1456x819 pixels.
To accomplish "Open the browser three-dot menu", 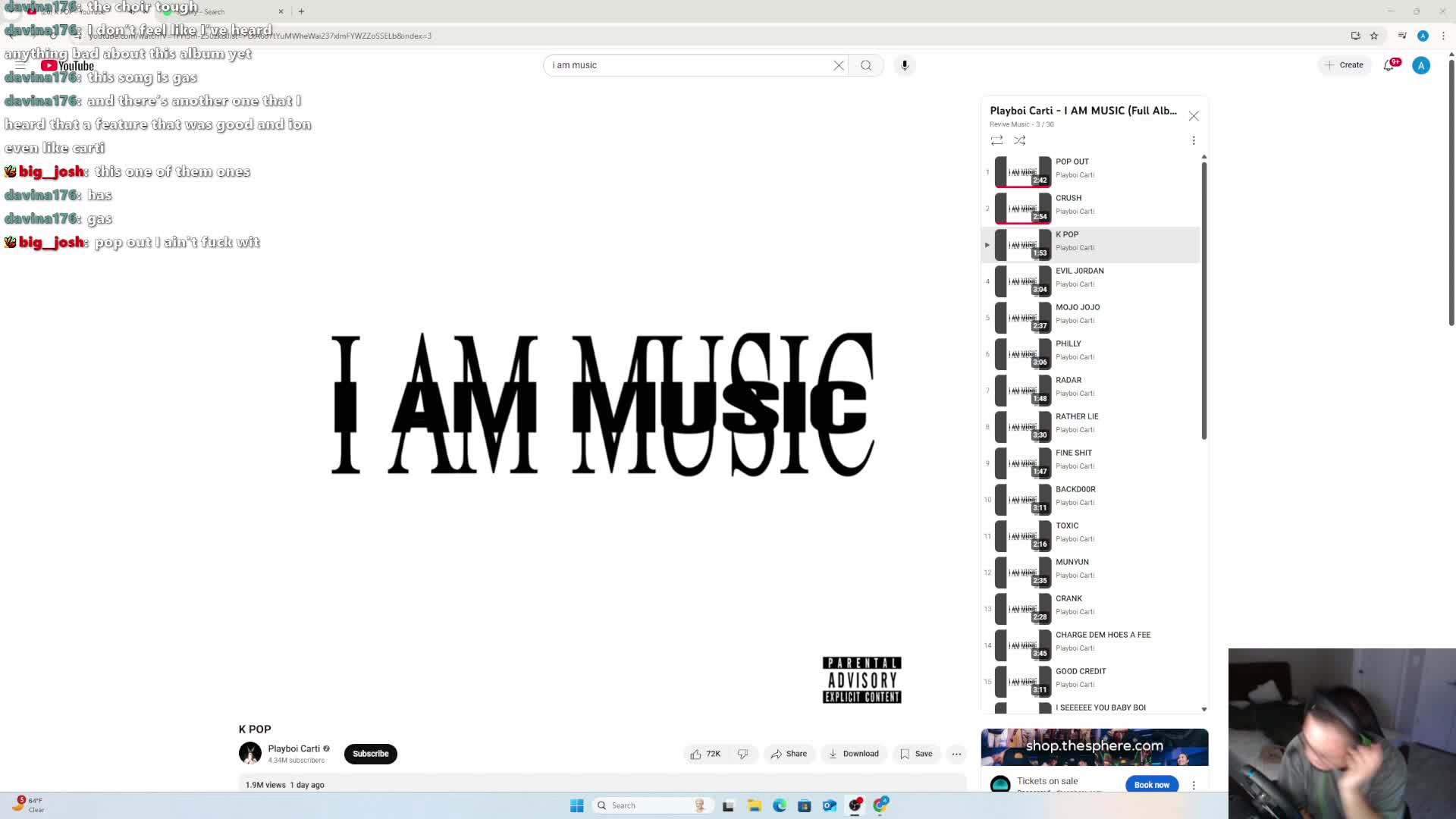I will [x=1443, y=36].
